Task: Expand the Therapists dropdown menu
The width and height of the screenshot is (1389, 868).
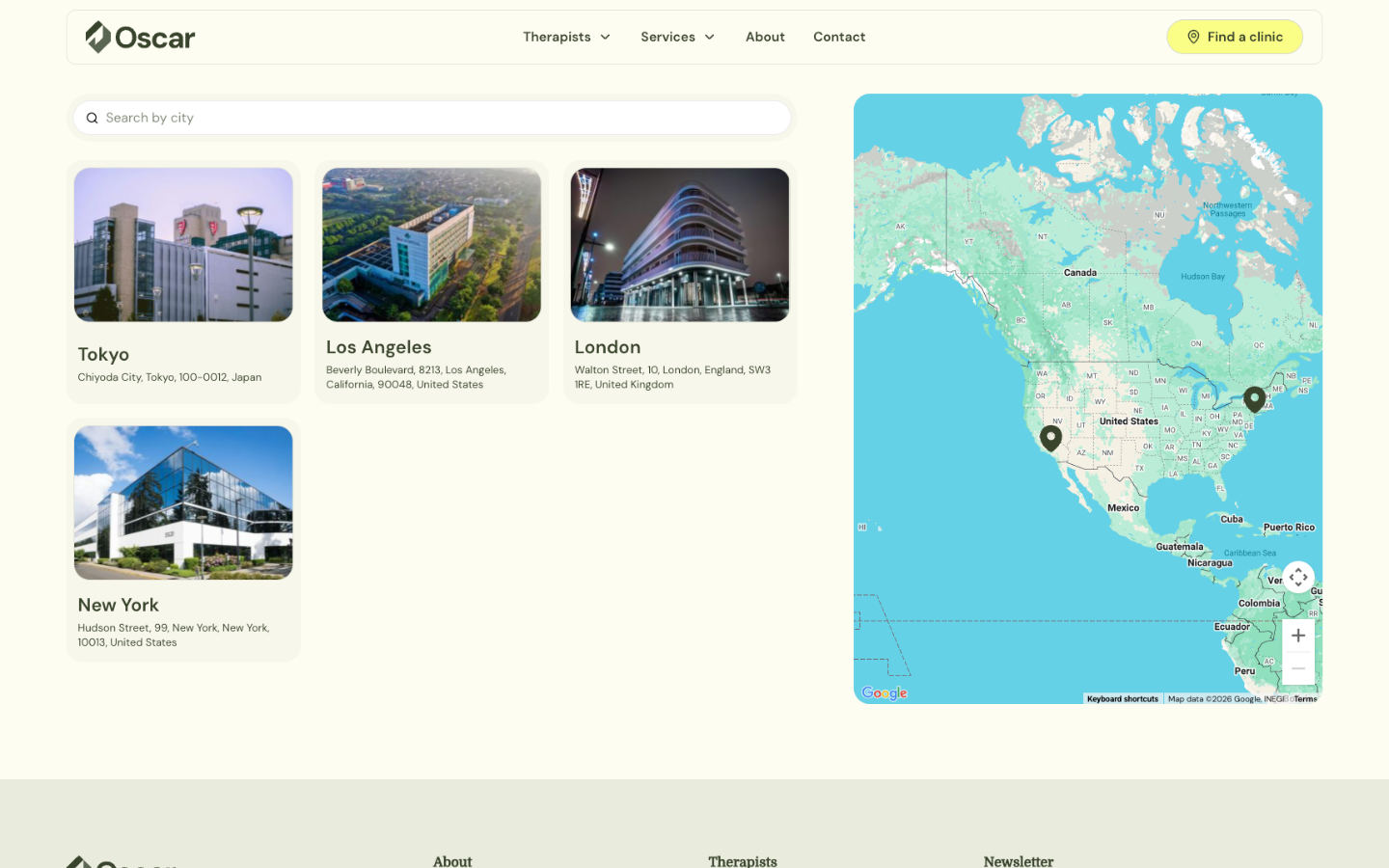Action: [566, 38]
